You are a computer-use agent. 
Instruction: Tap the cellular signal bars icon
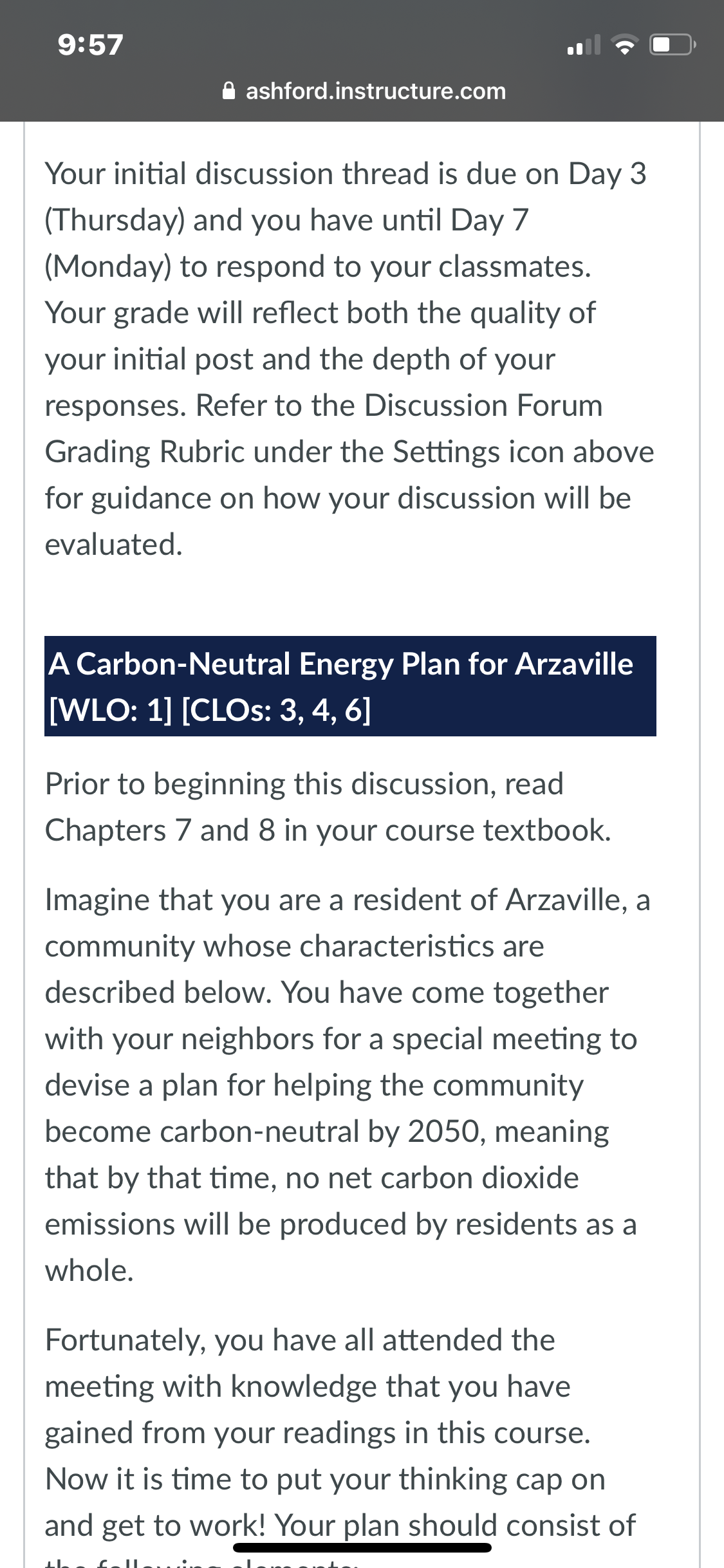pyautogui.click(x=584, y=45)
